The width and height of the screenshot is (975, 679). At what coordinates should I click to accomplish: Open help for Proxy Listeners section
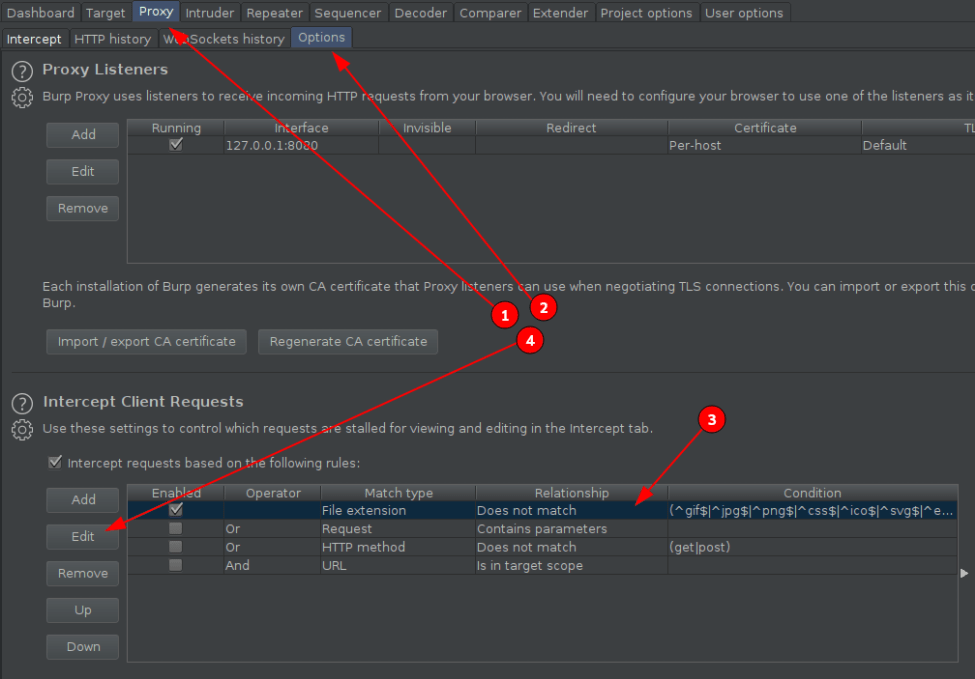[x=22, y=71]
